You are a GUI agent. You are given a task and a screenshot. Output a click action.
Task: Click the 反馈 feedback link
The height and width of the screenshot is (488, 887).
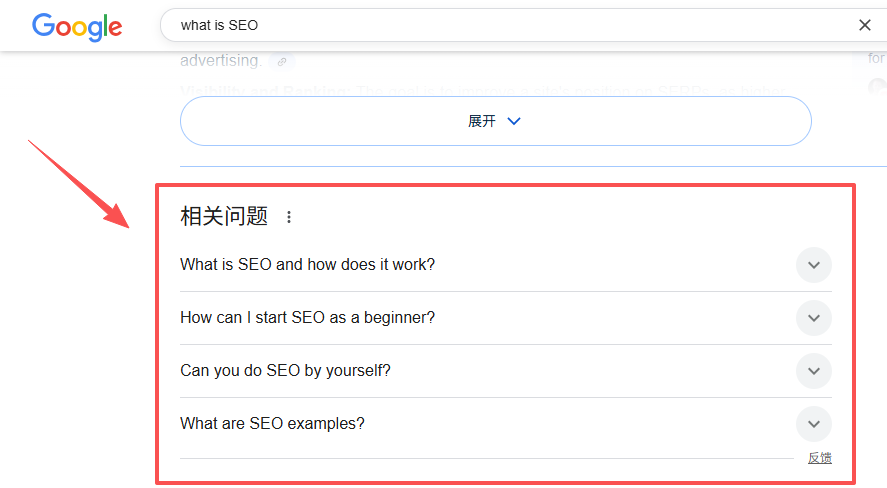819,458
